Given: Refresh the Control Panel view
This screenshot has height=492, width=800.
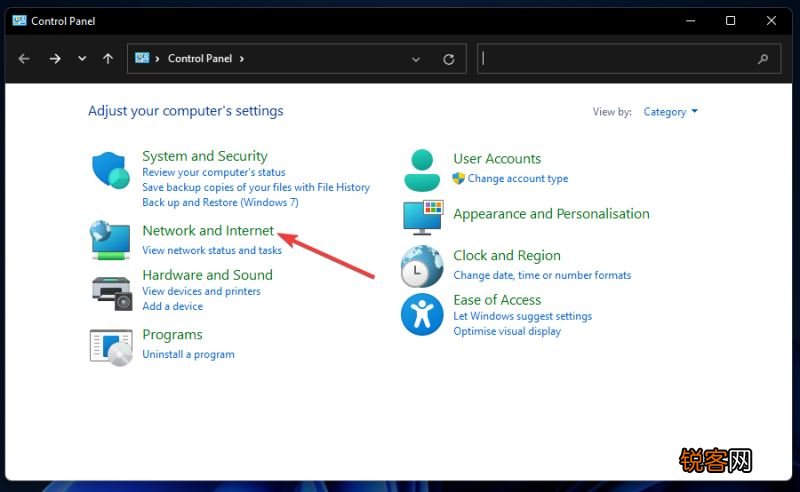Looking at the screenshot, I should 448,59.
